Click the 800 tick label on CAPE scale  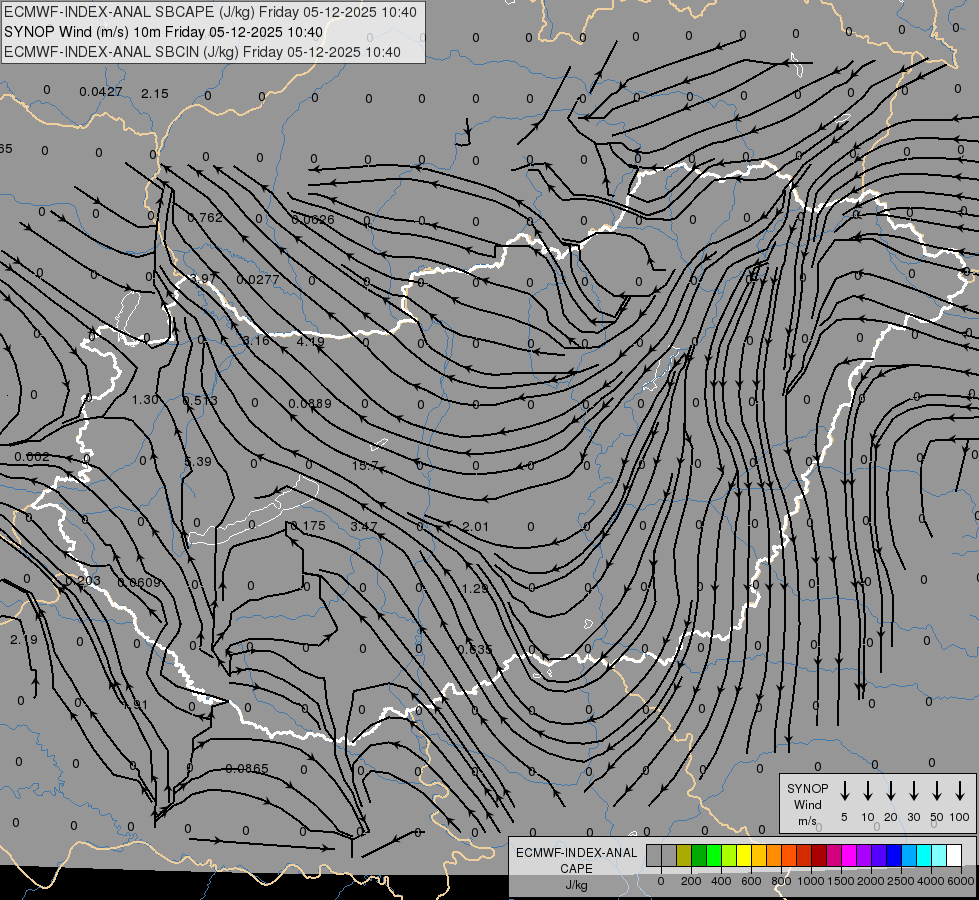(781, 881)
